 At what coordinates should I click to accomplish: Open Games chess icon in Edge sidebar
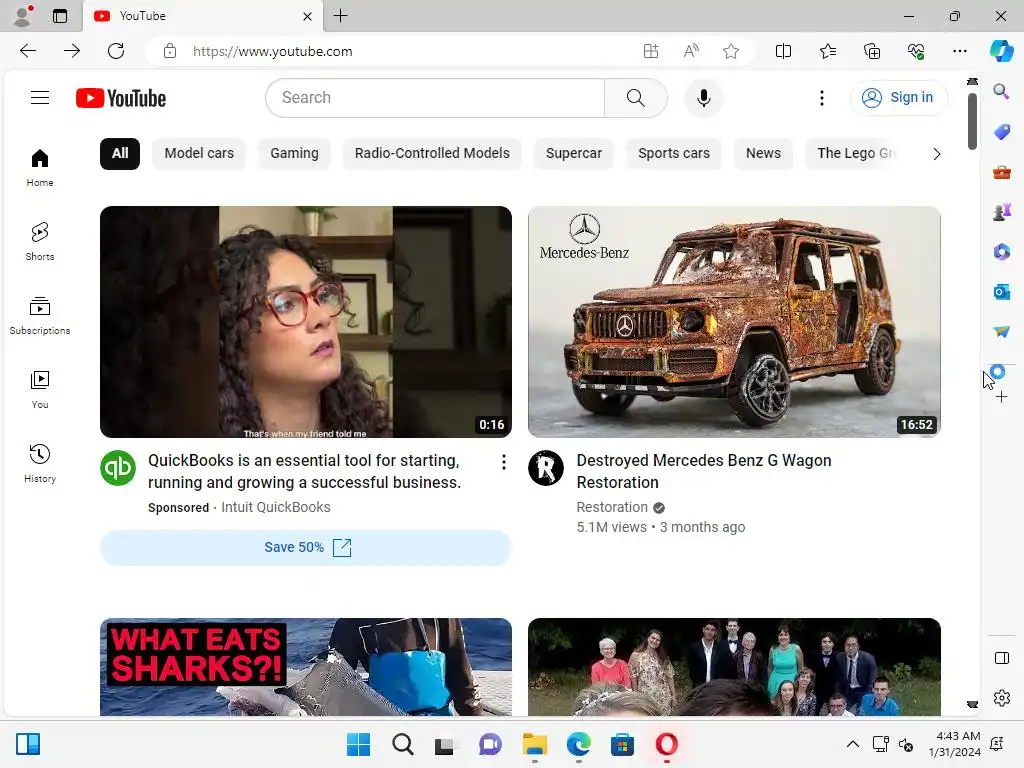click(1001, 212)
